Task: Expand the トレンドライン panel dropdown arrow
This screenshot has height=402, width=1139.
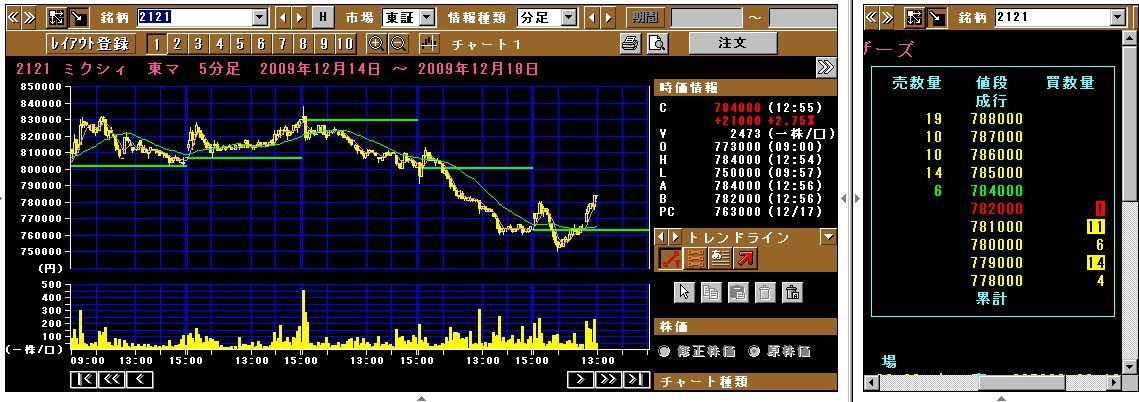Action: tap(827, 237)
